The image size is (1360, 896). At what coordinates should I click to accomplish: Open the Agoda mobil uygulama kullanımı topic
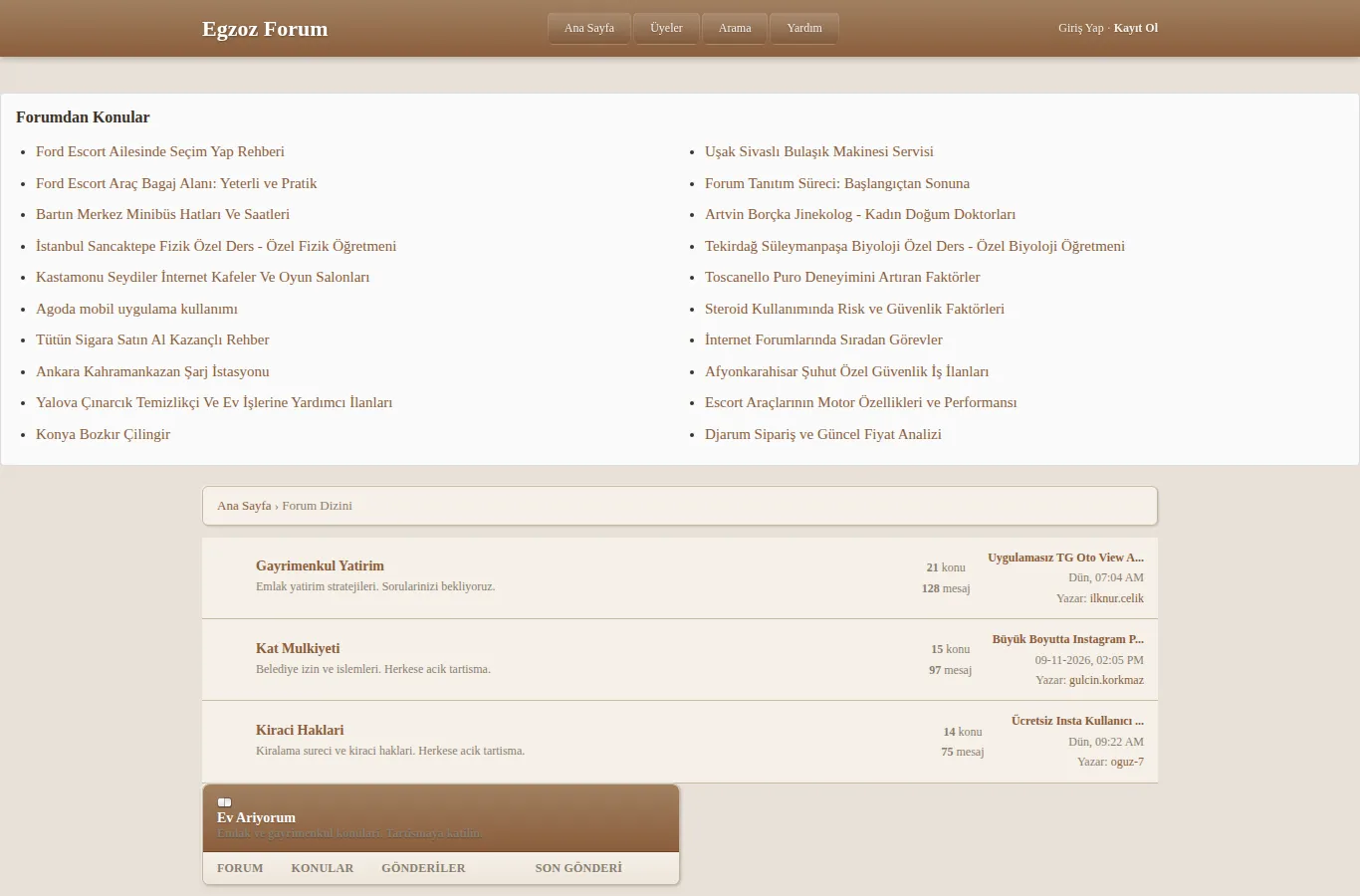coord(136,309)
